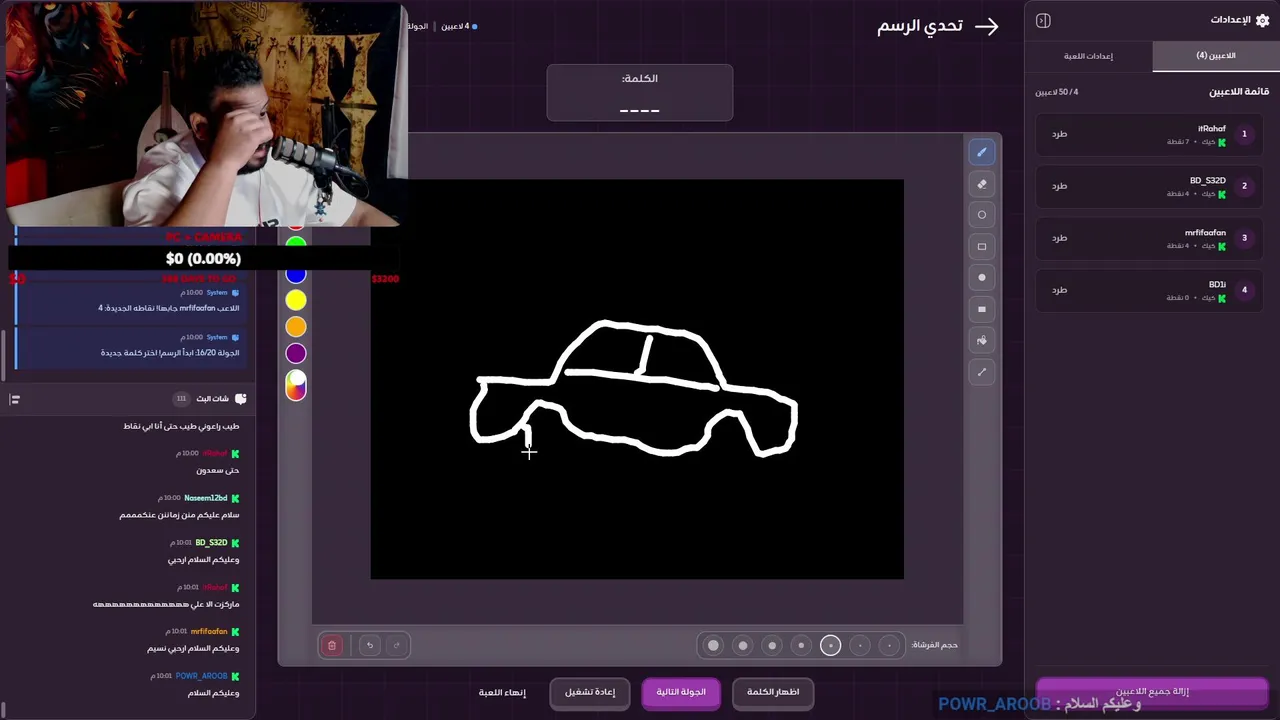The height and width of the screenshot is (720, 1280).
Task: Switch to the اللاعبين (4) tab
Action: 1216,56
